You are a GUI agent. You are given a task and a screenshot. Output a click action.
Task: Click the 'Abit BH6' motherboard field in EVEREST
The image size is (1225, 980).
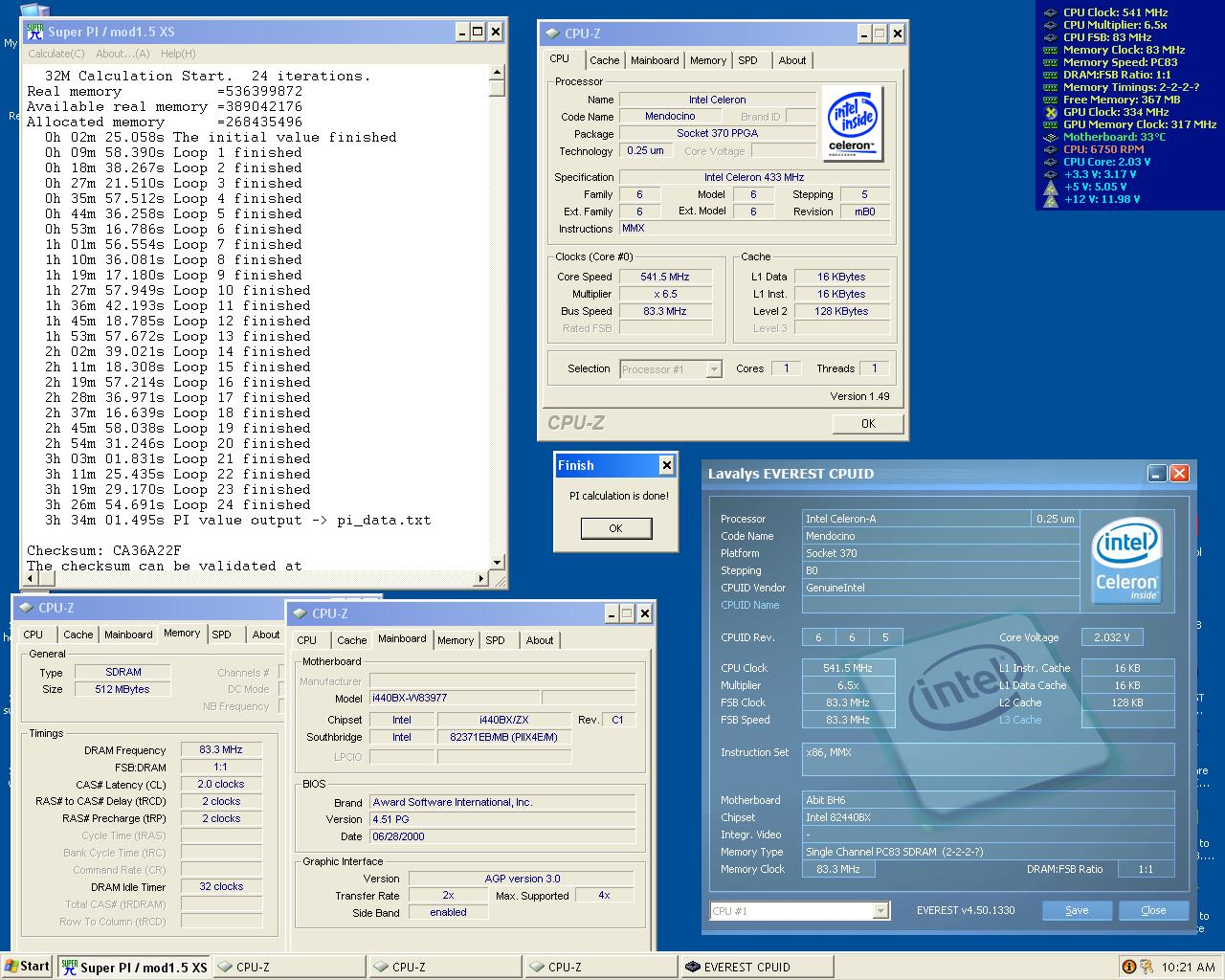click(989, 800)
